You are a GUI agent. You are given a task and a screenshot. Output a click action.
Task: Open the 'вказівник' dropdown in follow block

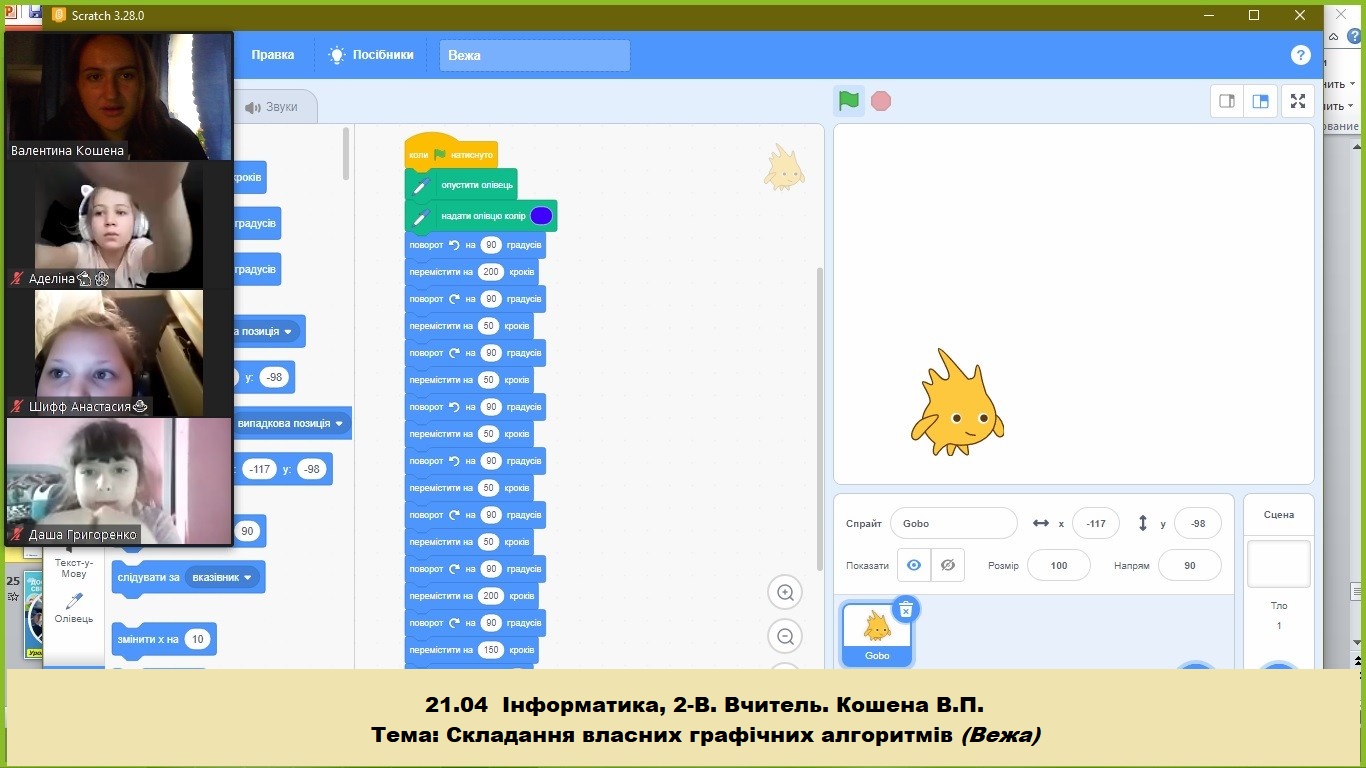pyautogui.click(x=248, y=578)
